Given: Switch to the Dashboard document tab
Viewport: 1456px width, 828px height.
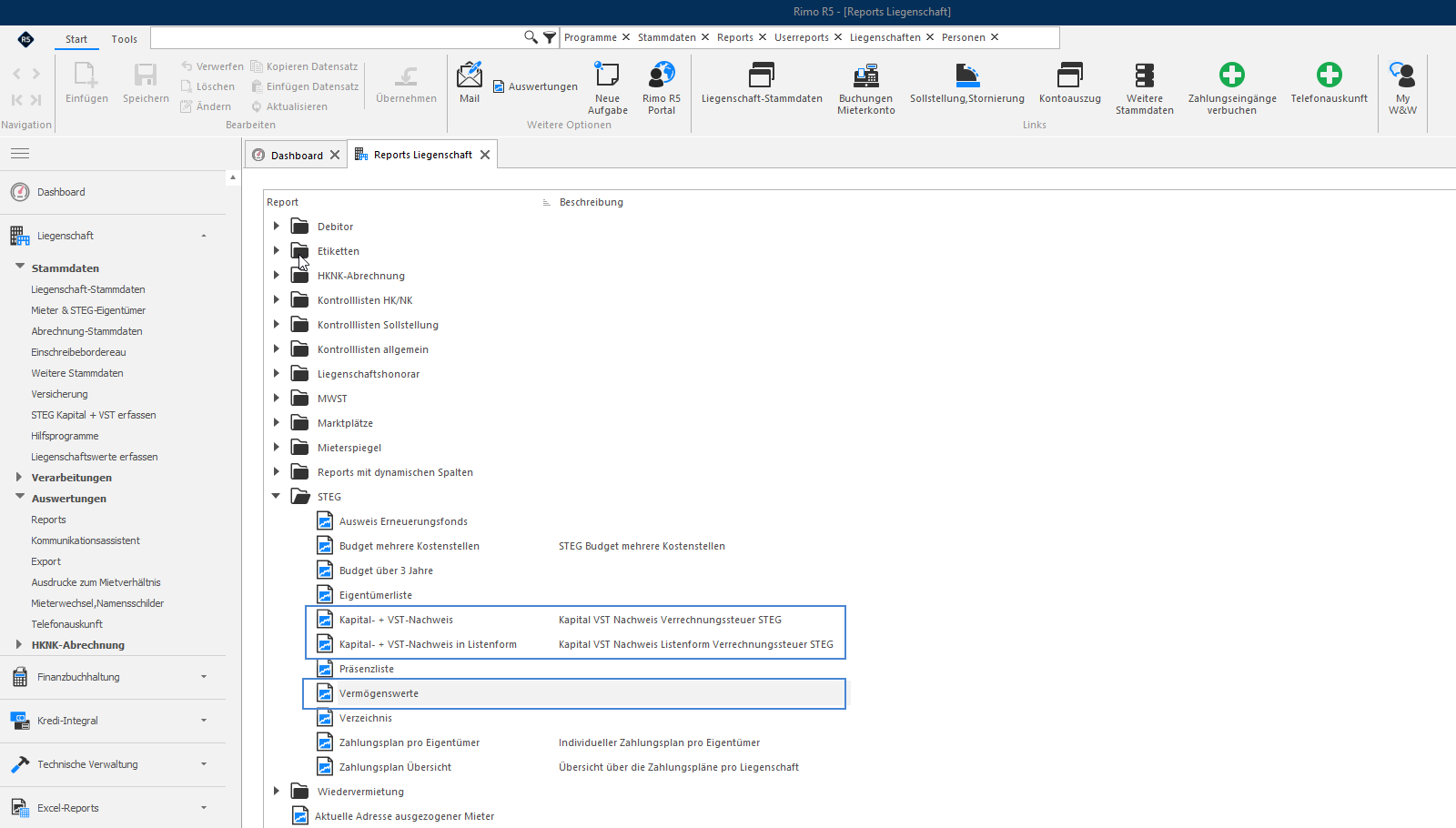Looking at the screenshot, I should click(x=297, y=156).
